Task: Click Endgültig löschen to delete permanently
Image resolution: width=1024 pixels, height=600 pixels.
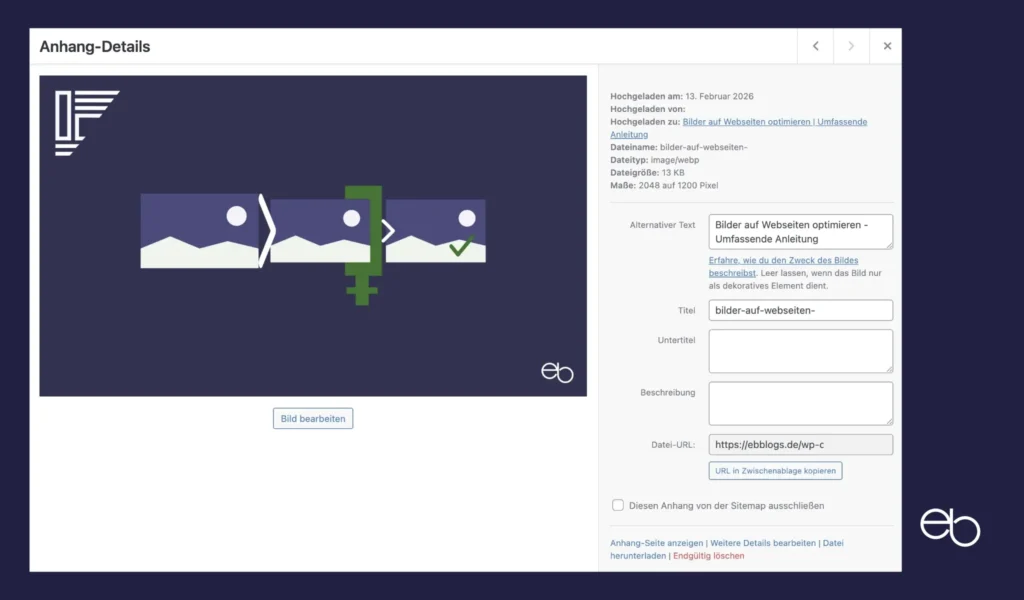Action: (x=709, y=555)
